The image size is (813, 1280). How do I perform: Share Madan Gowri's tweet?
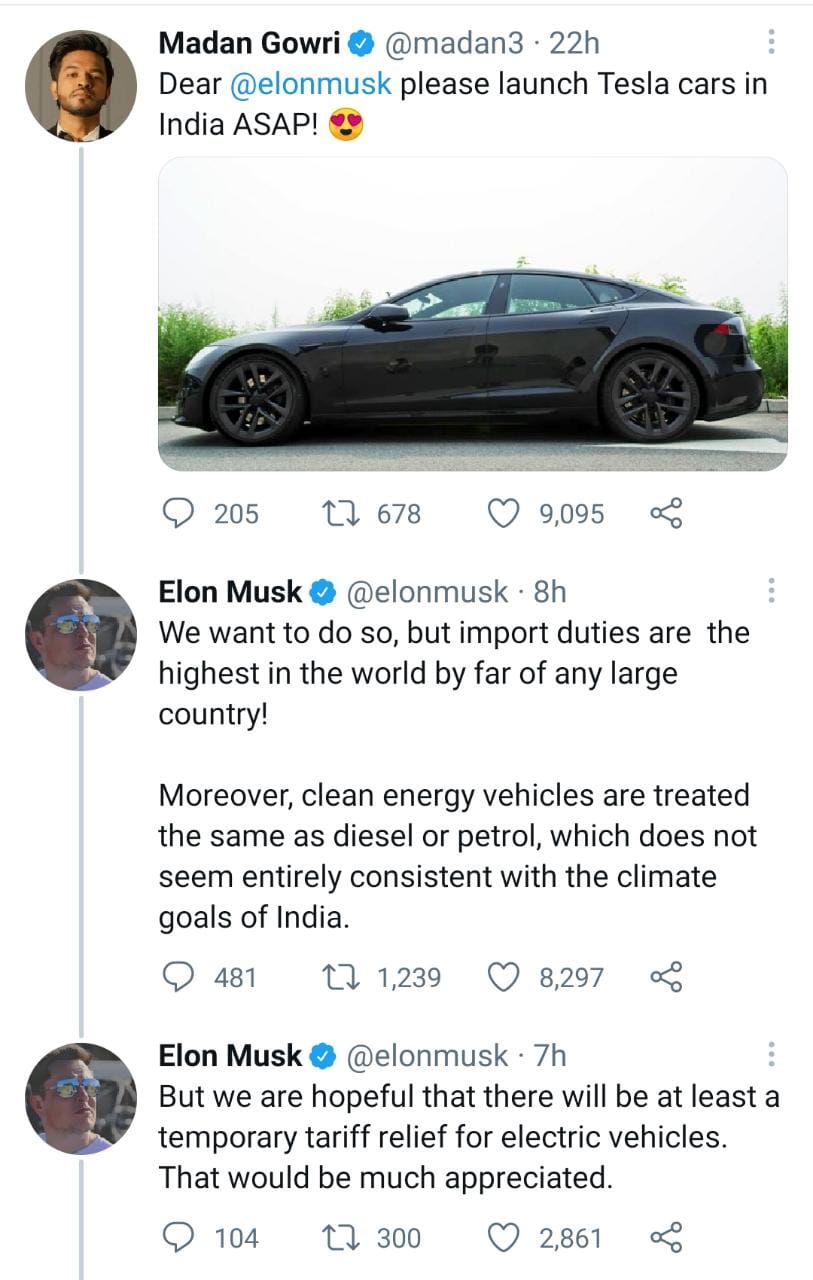click(x=666, y=514)
